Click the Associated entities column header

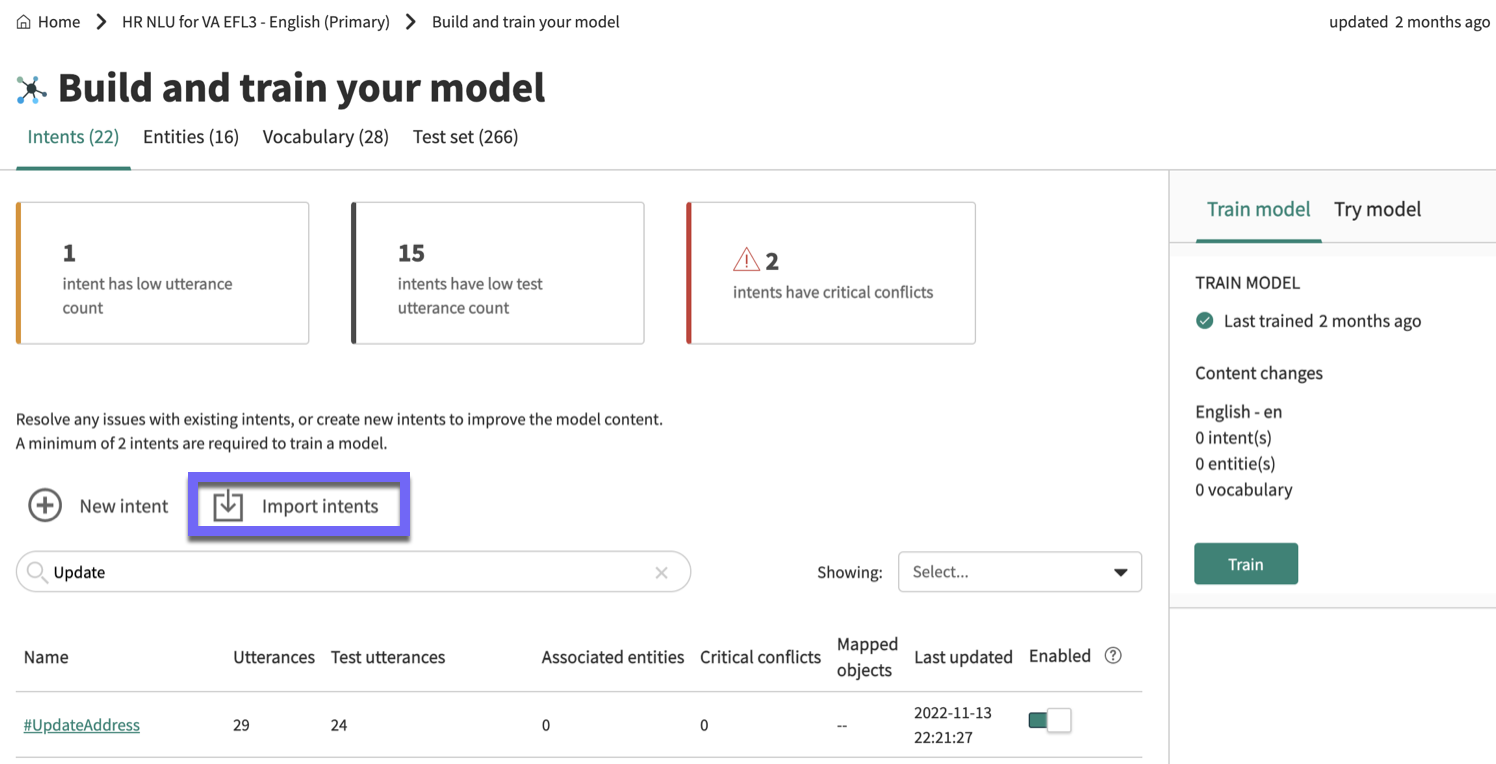click(x=613, y=657)
